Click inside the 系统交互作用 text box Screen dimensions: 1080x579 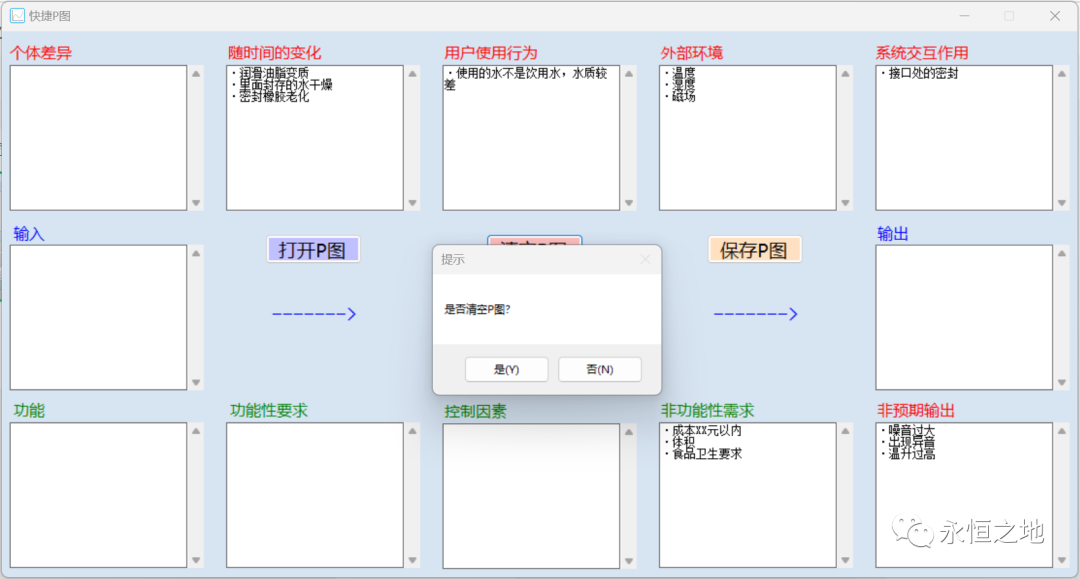pyautogui.click(x=964, y=138)
